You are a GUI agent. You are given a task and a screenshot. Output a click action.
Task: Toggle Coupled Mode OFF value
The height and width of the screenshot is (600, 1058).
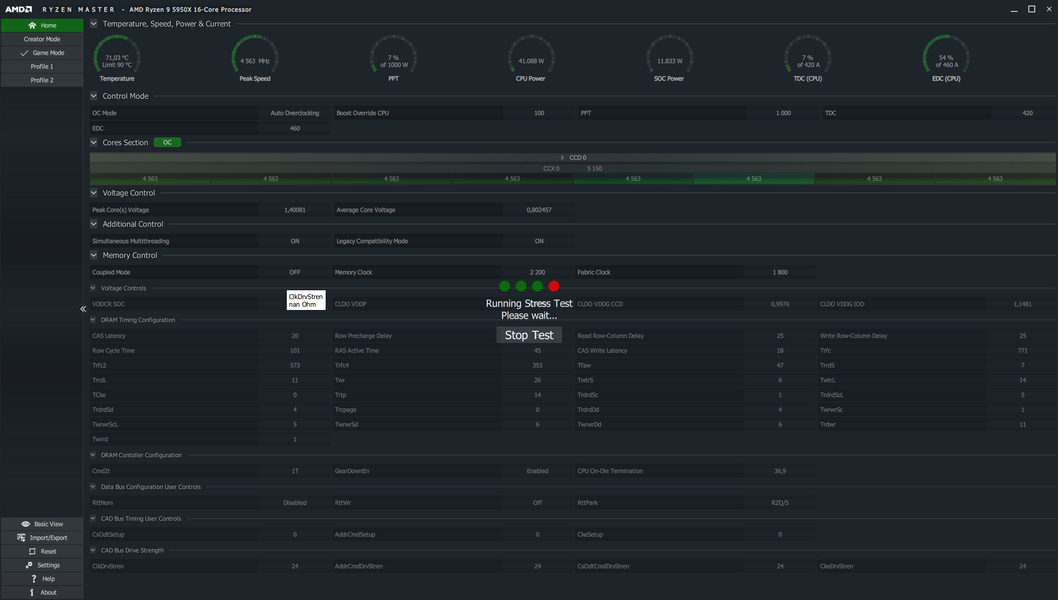295,272
